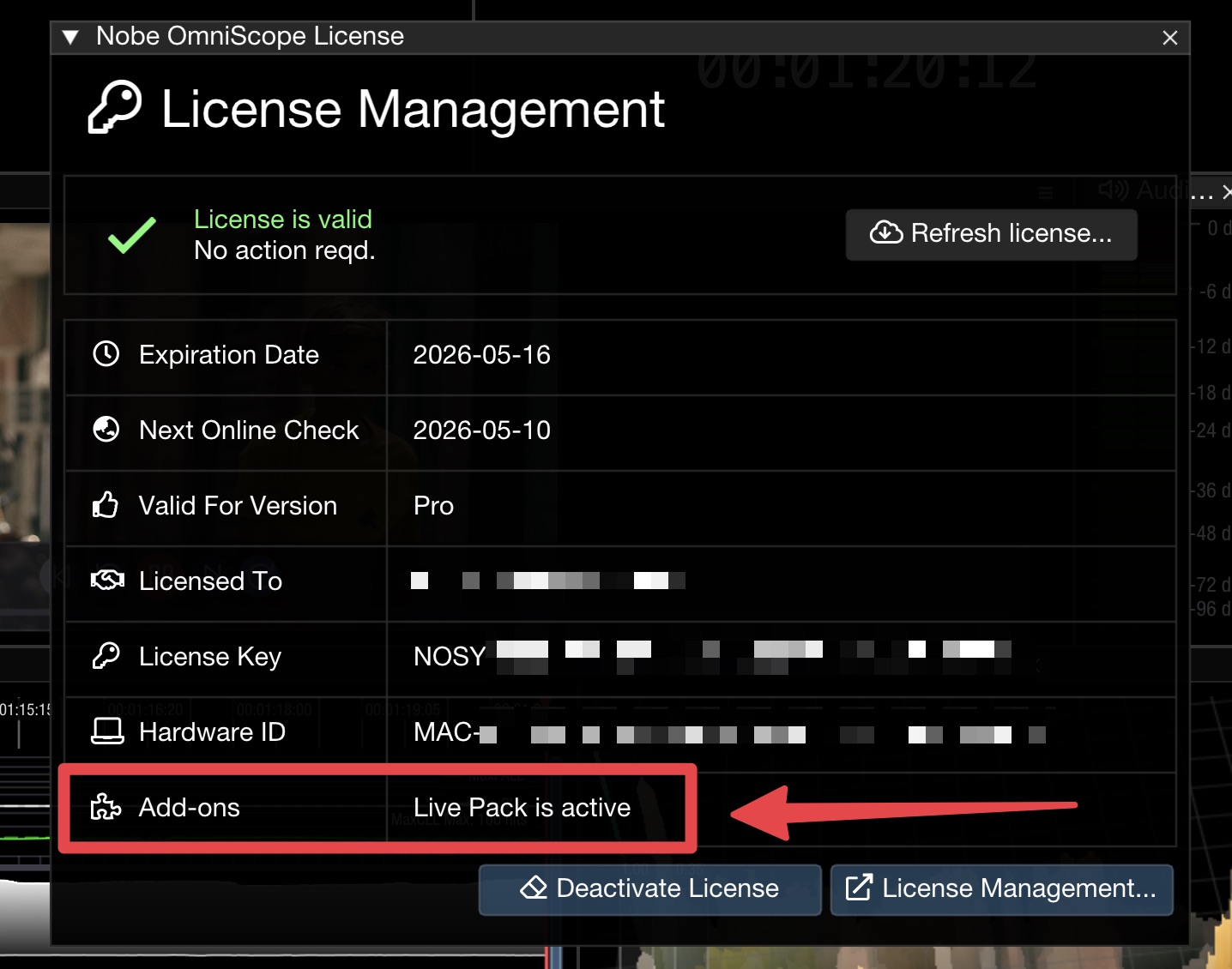
Task: Click the laptop icon beside Hardware ID
Action: point(106,731)
